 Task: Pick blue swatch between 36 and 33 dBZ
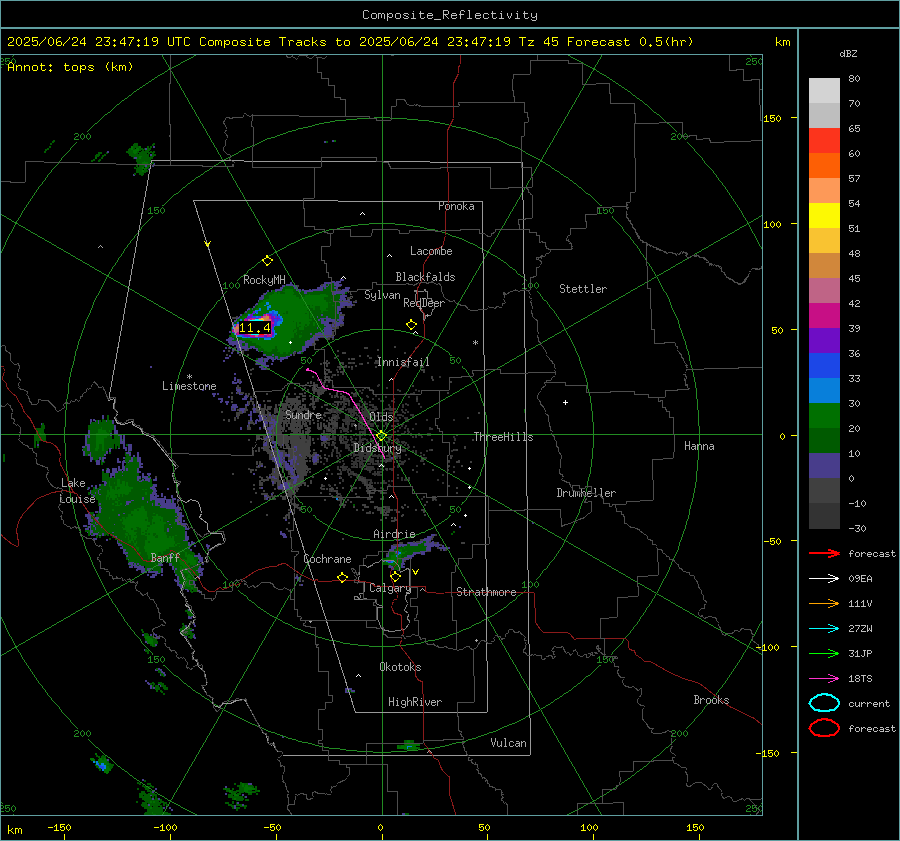coord(824,366)
